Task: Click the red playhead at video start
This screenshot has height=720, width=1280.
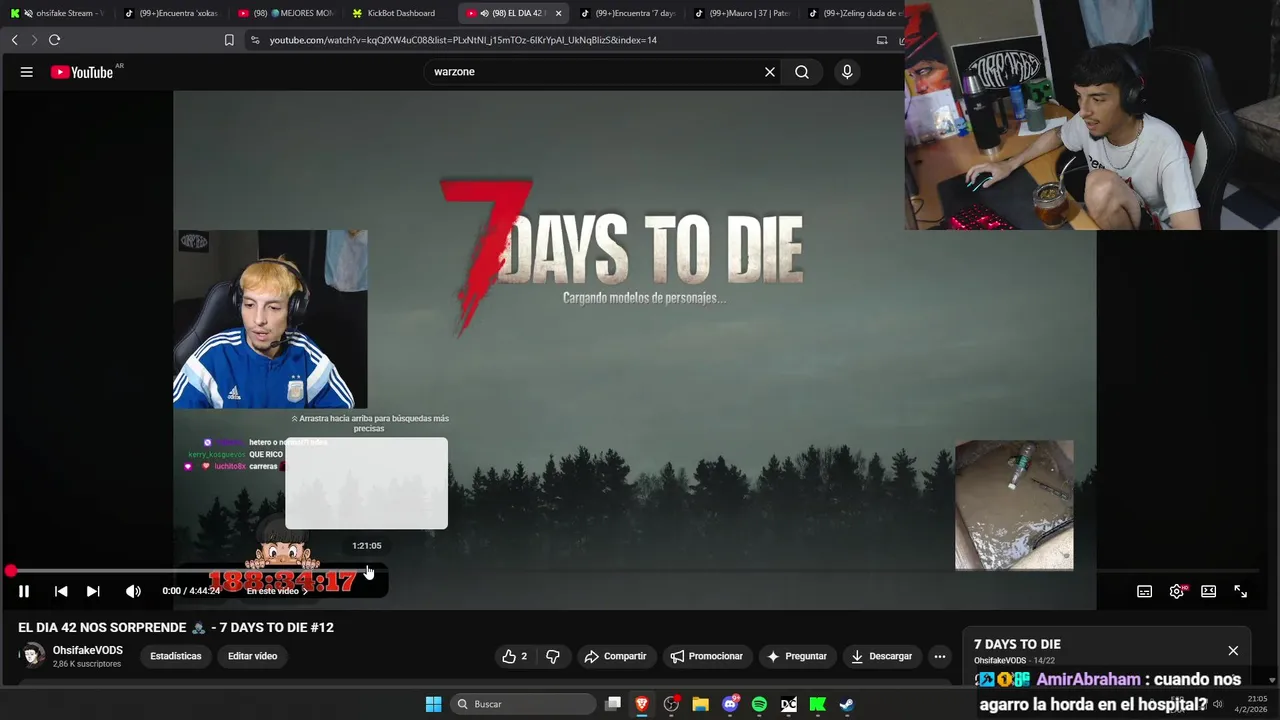Action: coord(11,571)
